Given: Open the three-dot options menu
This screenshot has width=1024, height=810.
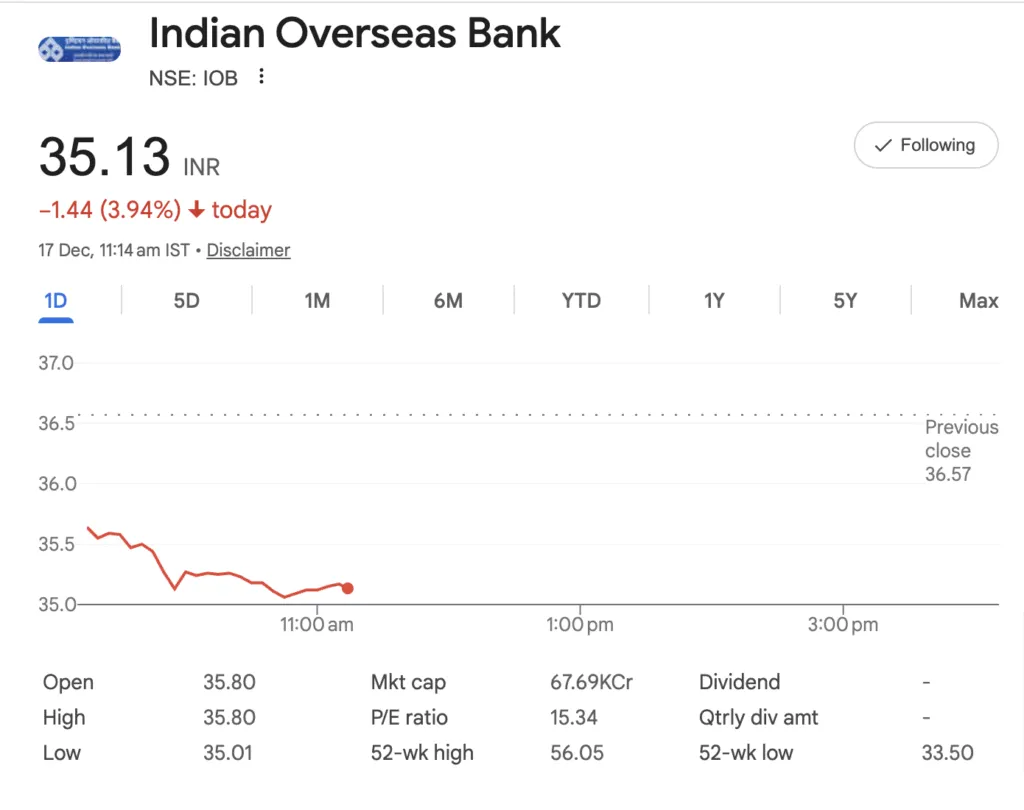Looking at the screenshot, I should [260, 76].
